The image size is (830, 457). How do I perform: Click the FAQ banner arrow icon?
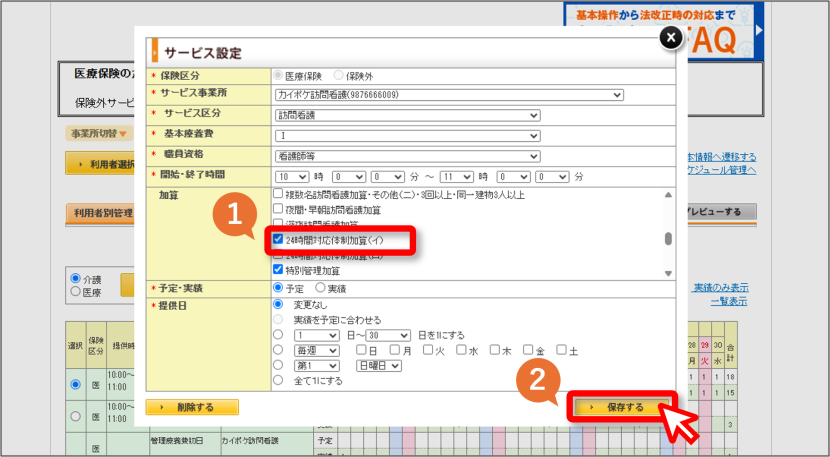[x=759, y=30]
